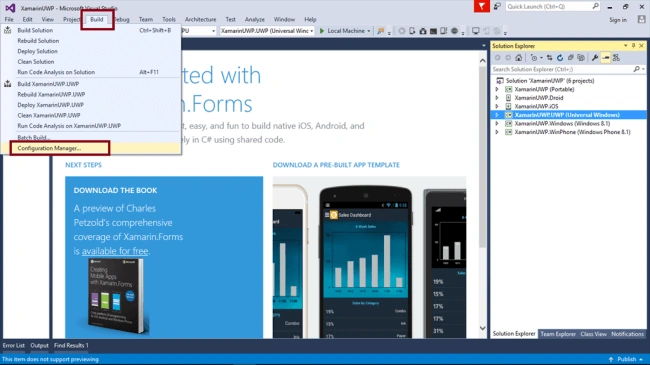Open the Analyze menu
Screen dimensions: 650x365
tap(255, 19)
